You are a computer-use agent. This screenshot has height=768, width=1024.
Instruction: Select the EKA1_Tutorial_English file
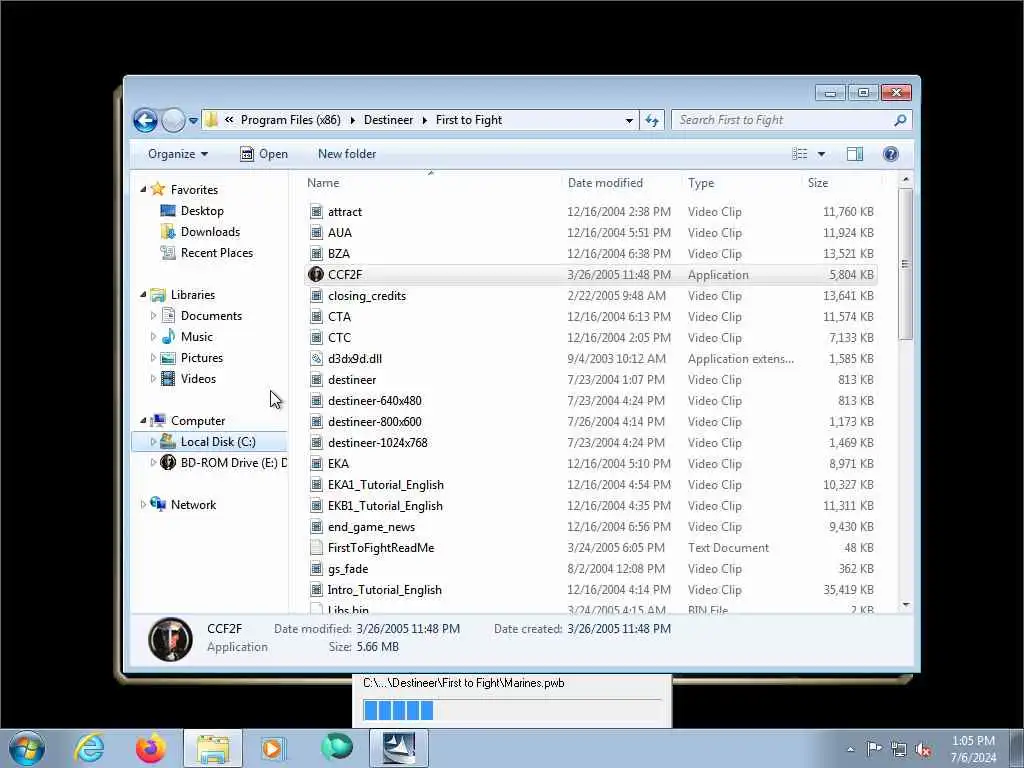point(385,485)
